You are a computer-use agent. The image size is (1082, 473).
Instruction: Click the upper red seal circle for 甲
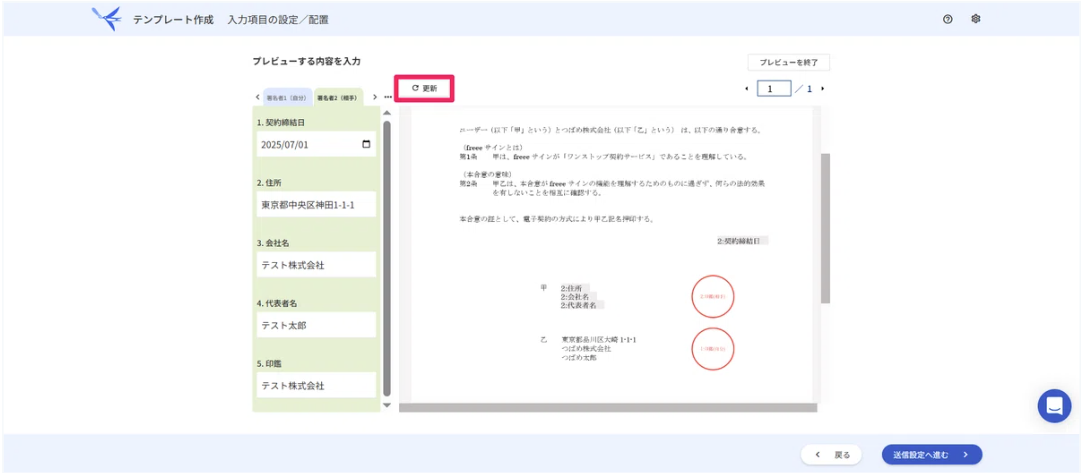pyautogui.click(x=713, y=297)
